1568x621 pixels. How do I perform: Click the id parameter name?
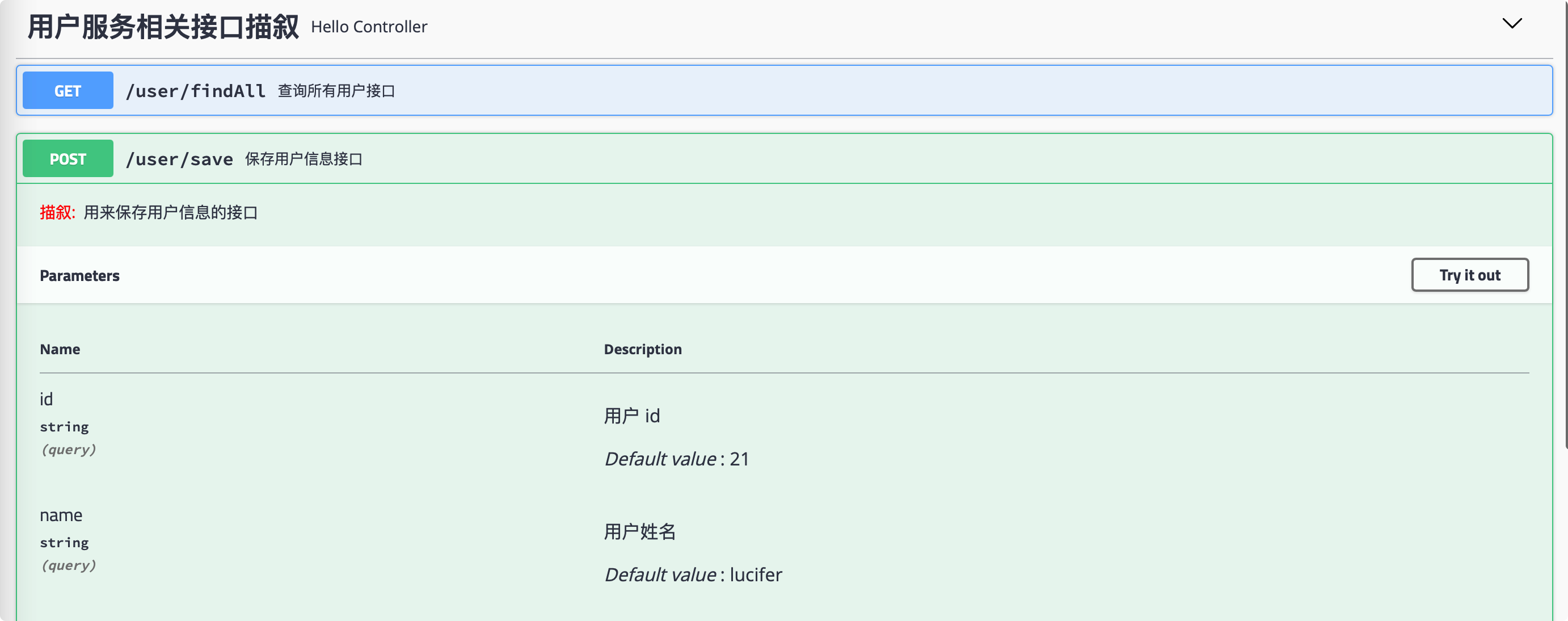click(x=47, y=400)
